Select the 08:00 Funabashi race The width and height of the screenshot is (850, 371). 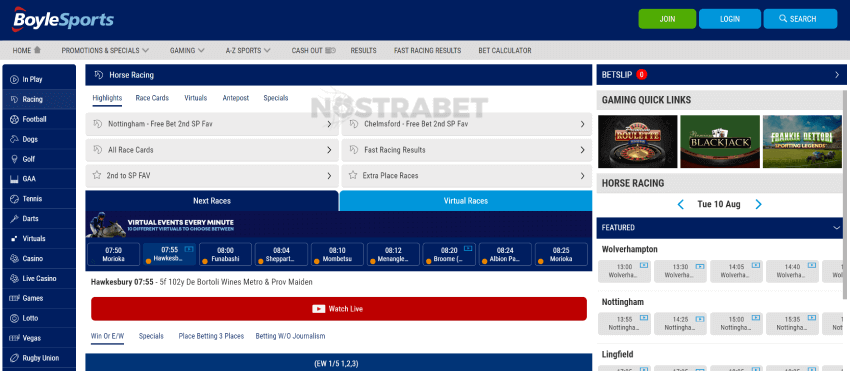(226, 254)
